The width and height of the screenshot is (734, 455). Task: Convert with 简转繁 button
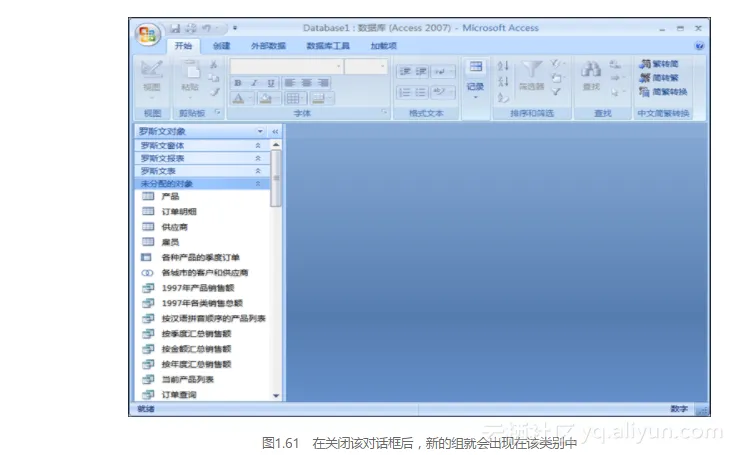coord(659,78)
